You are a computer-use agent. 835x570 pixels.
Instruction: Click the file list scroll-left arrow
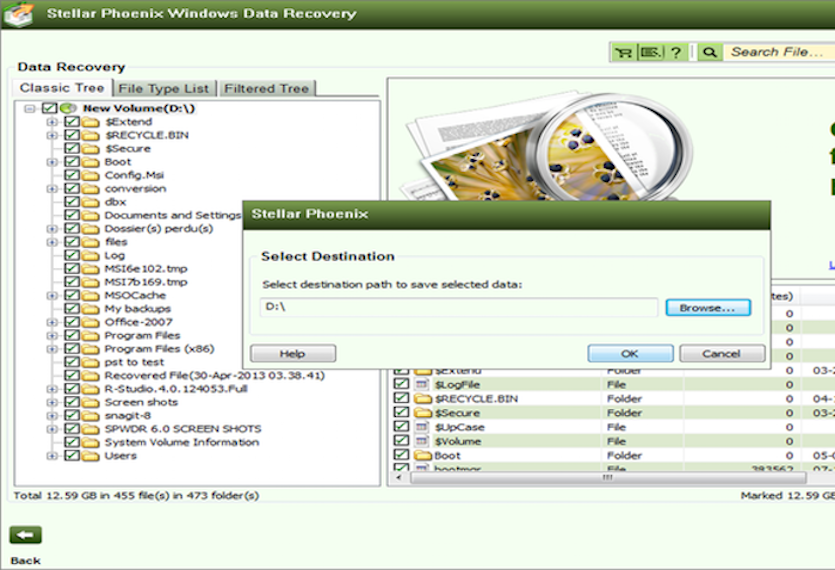click(399, 478)
